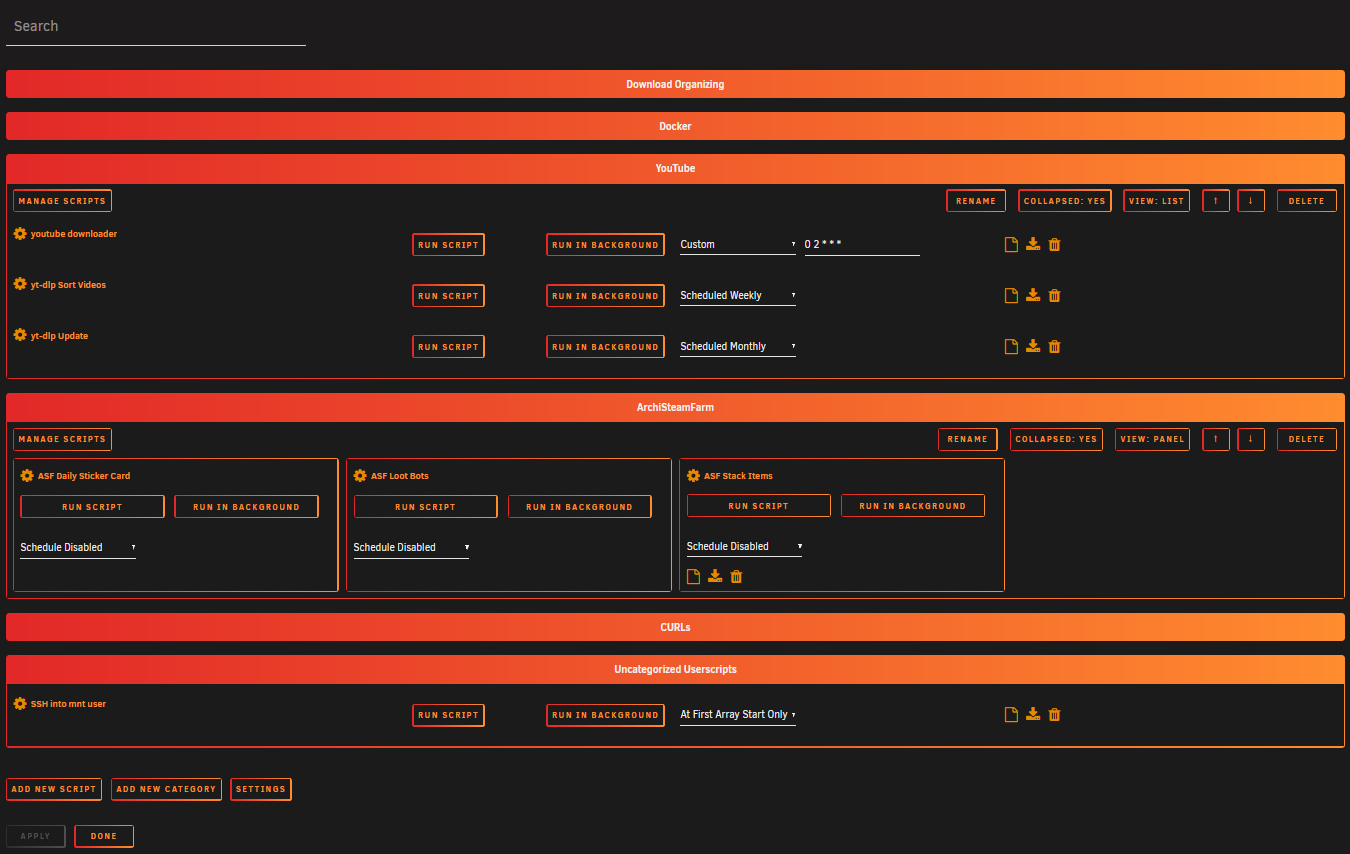Click Manage Scripts in ArchiSteamFarm category
The height and width of the screenshot is (854, 1350).
point(62,439)
